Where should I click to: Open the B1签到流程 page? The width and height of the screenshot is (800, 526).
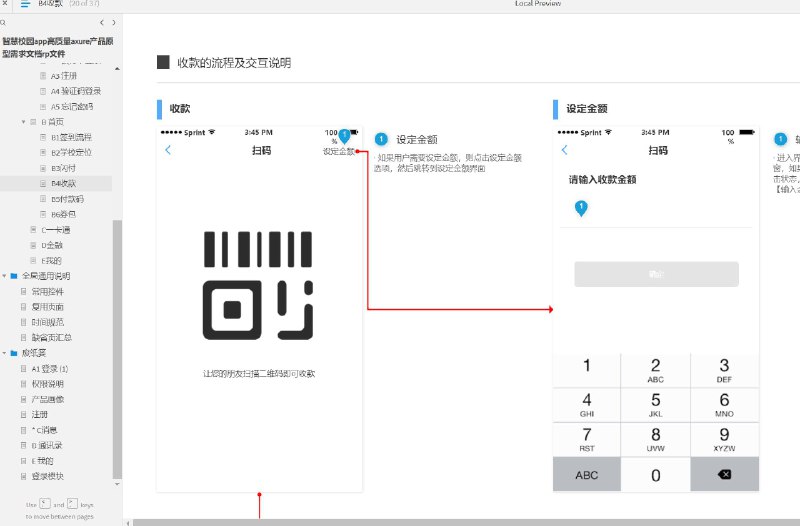coord(71,137)
